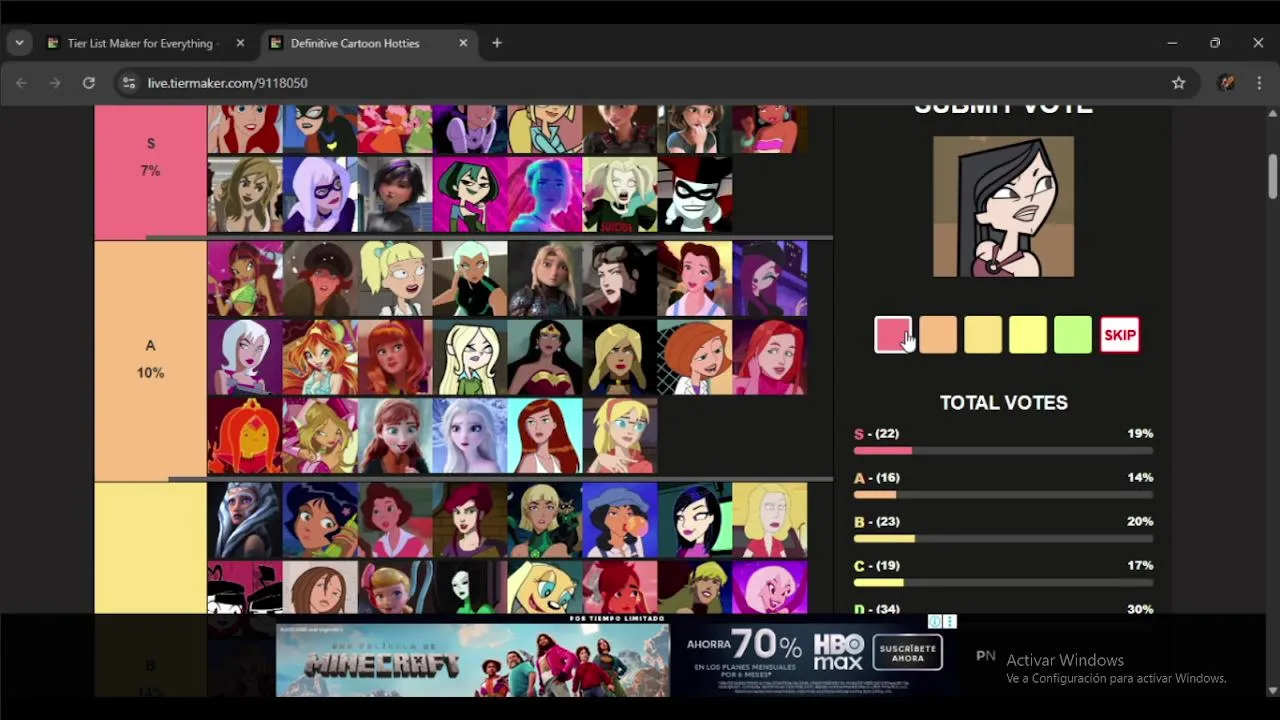
Task: View site information icon in address bar
Action: [x=128, y=83]
